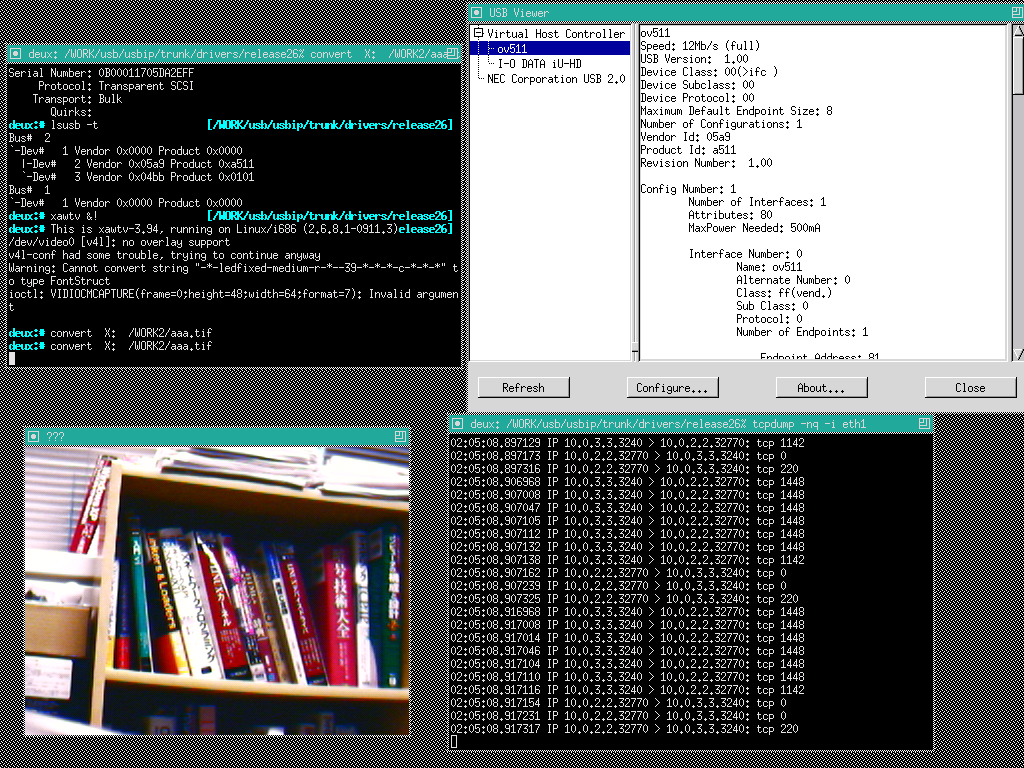Click the About... button
The height and width of the screenshot is (768, 1024).
(x=820, y=388)
